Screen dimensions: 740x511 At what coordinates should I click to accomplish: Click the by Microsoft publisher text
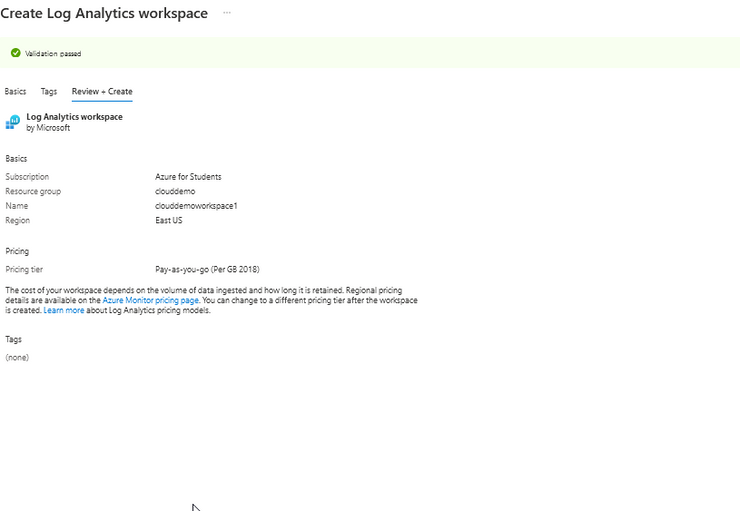tap(48, 128)
